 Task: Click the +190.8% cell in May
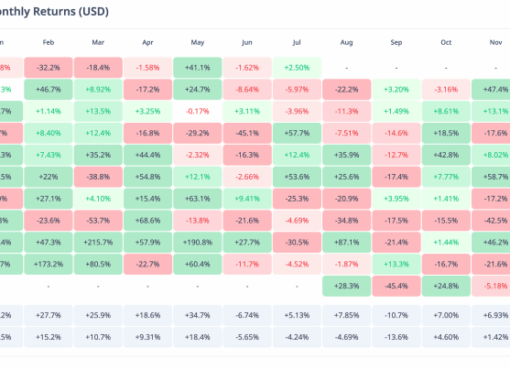(x=197, y=242)
